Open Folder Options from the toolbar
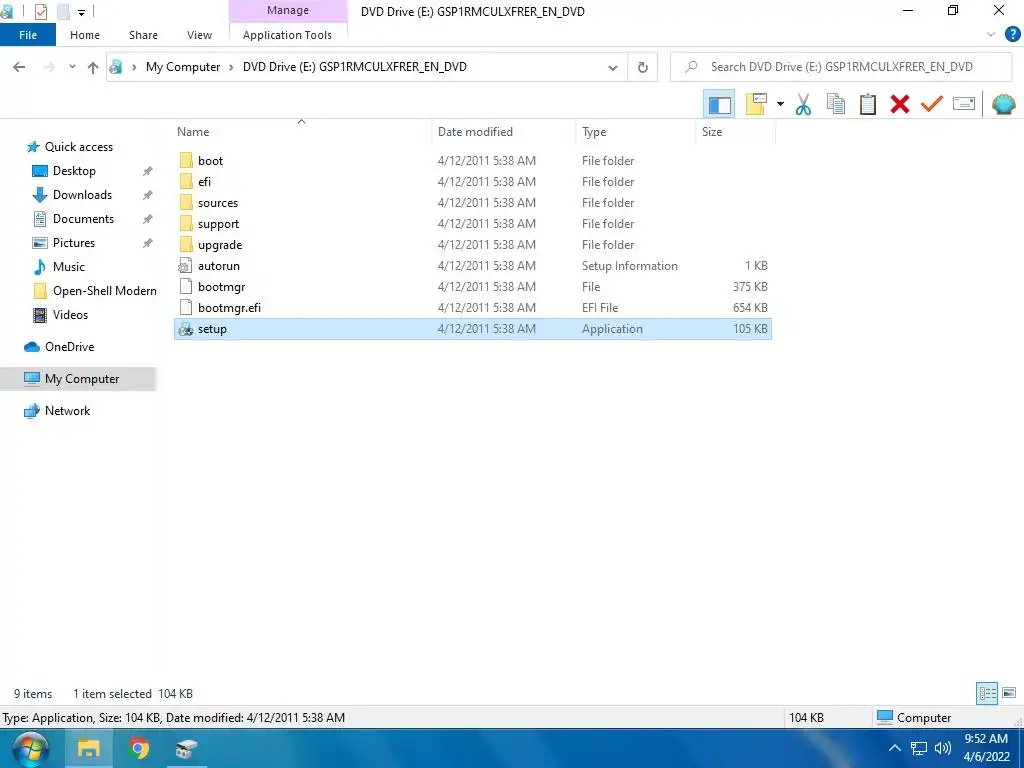This screenshot has height=768, width=1024. point(756,104)
